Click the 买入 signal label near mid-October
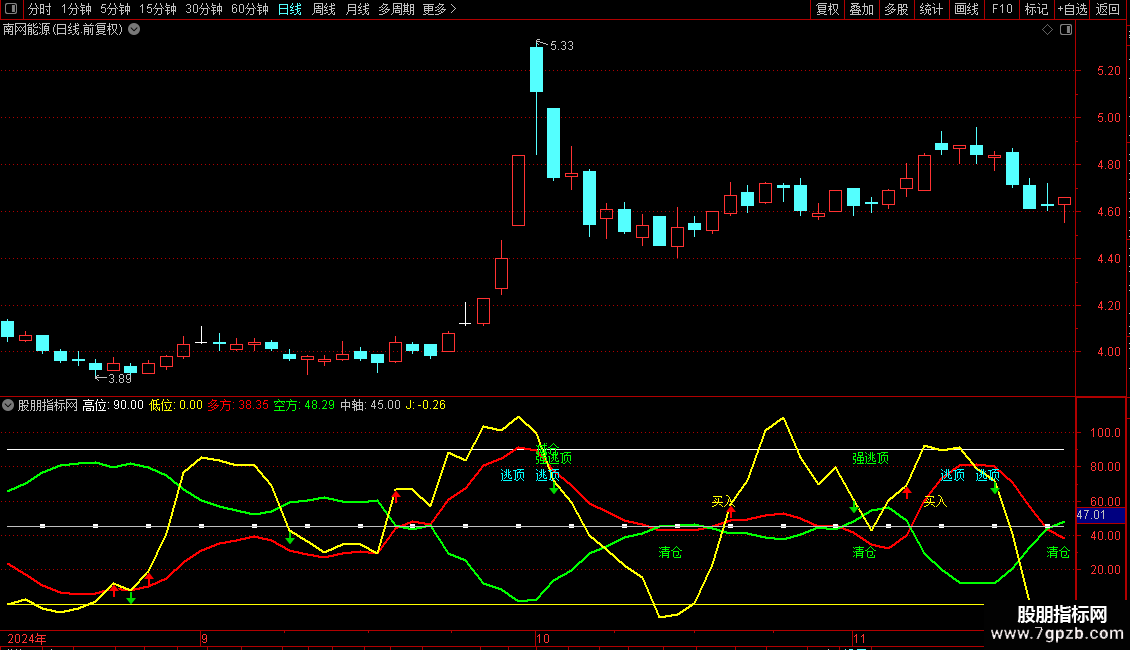 [723, 501]
